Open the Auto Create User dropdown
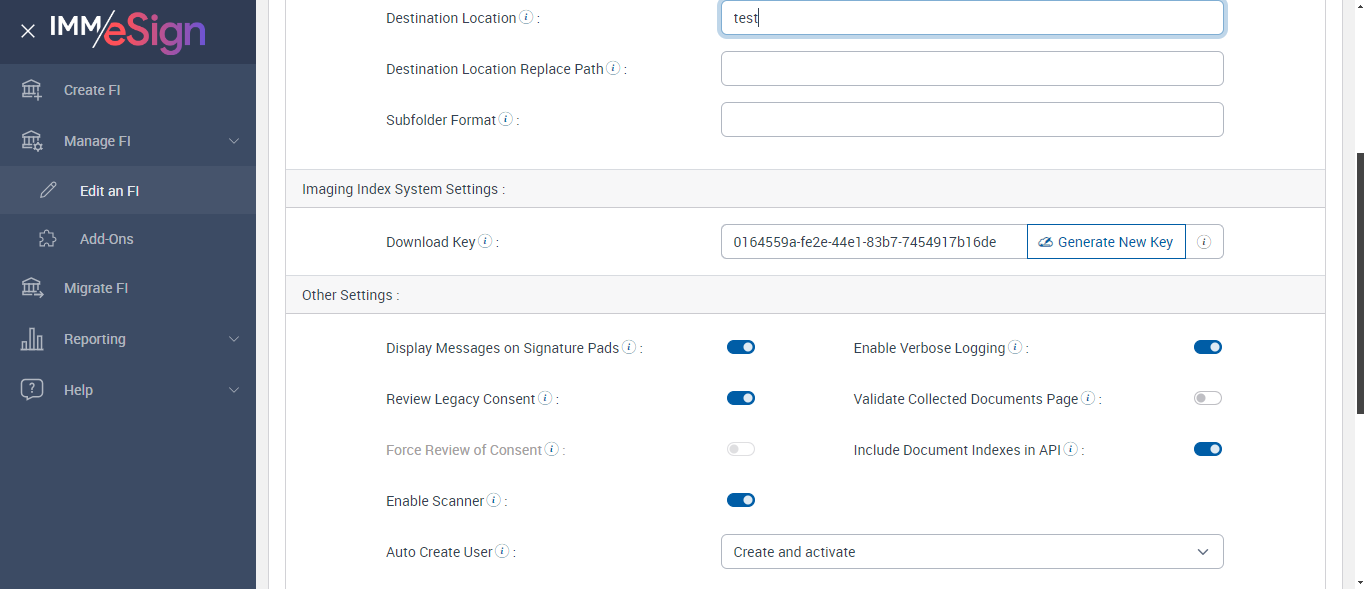1366x589 pixels. click(971, 552)
